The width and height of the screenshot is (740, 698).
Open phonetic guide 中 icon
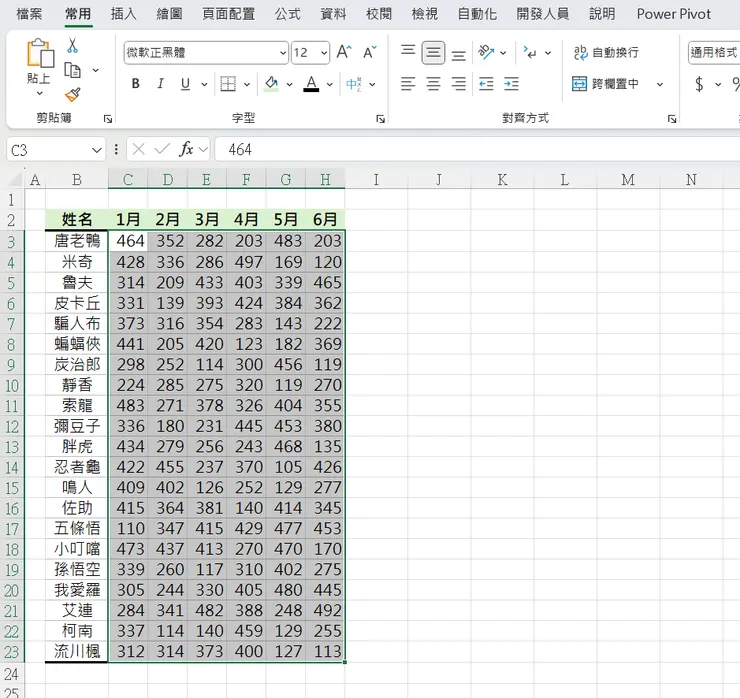point(353,84)
